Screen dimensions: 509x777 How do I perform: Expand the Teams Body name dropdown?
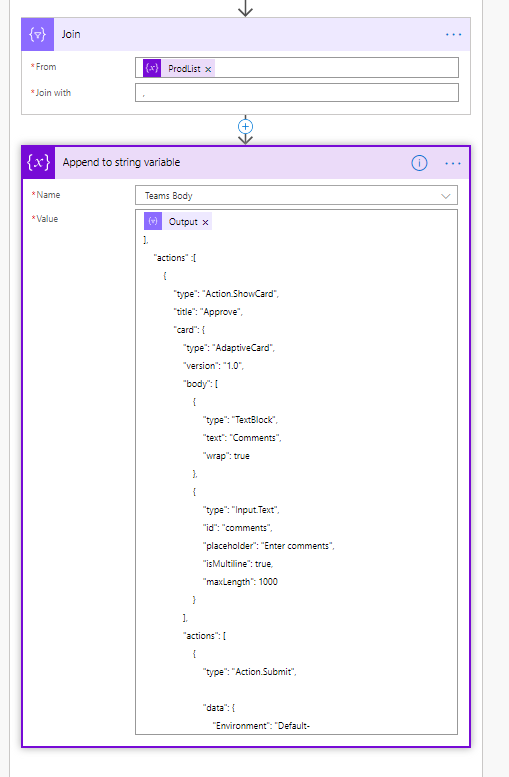point(296,195)
